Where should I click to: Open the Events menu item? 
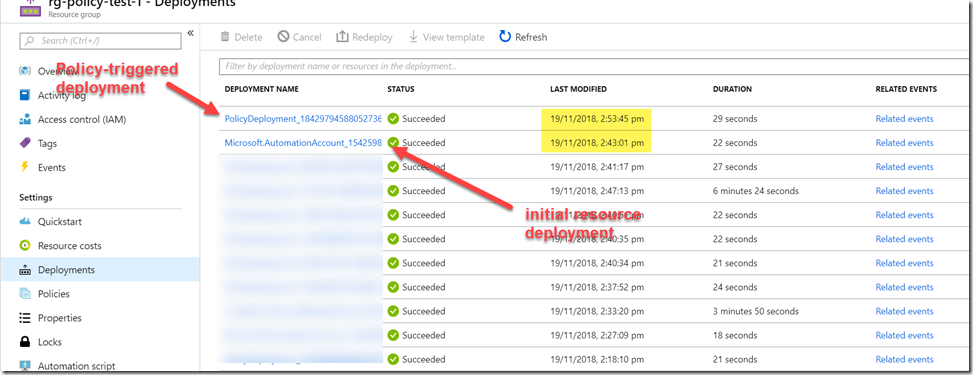pos(52,168)
